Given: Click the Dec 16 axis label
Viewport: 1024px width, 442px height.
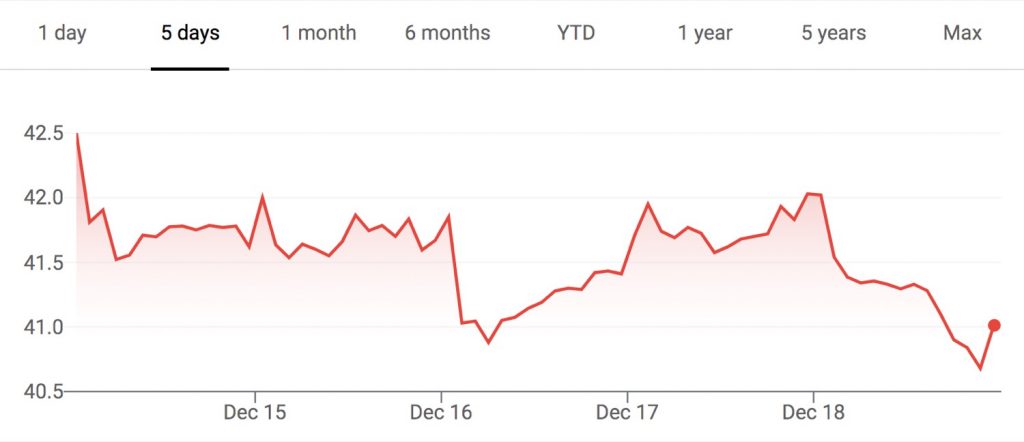Looking at the screenshot, I should coord(441,413).
